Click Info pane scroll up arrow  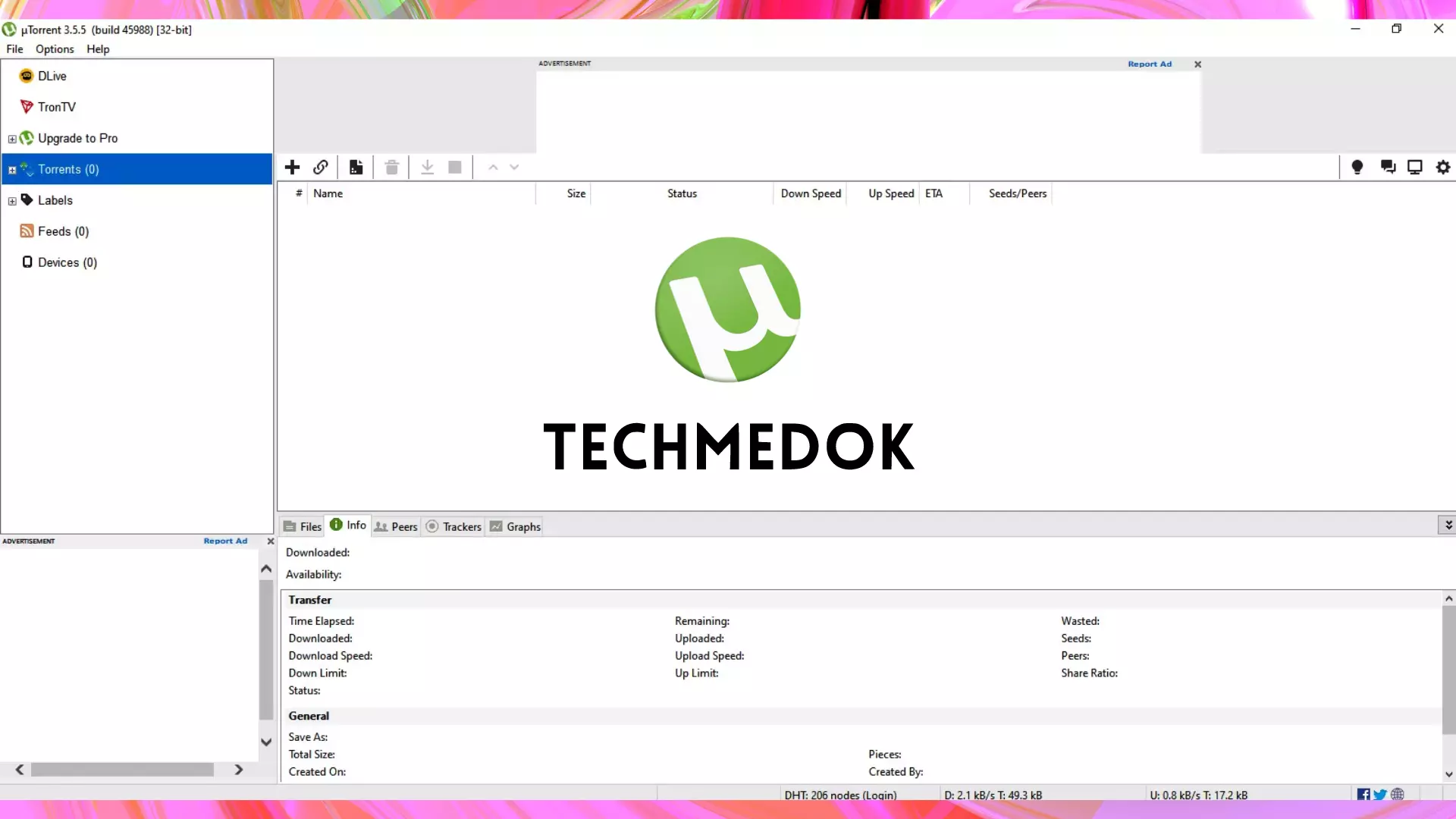click(x=1448, y=598)
